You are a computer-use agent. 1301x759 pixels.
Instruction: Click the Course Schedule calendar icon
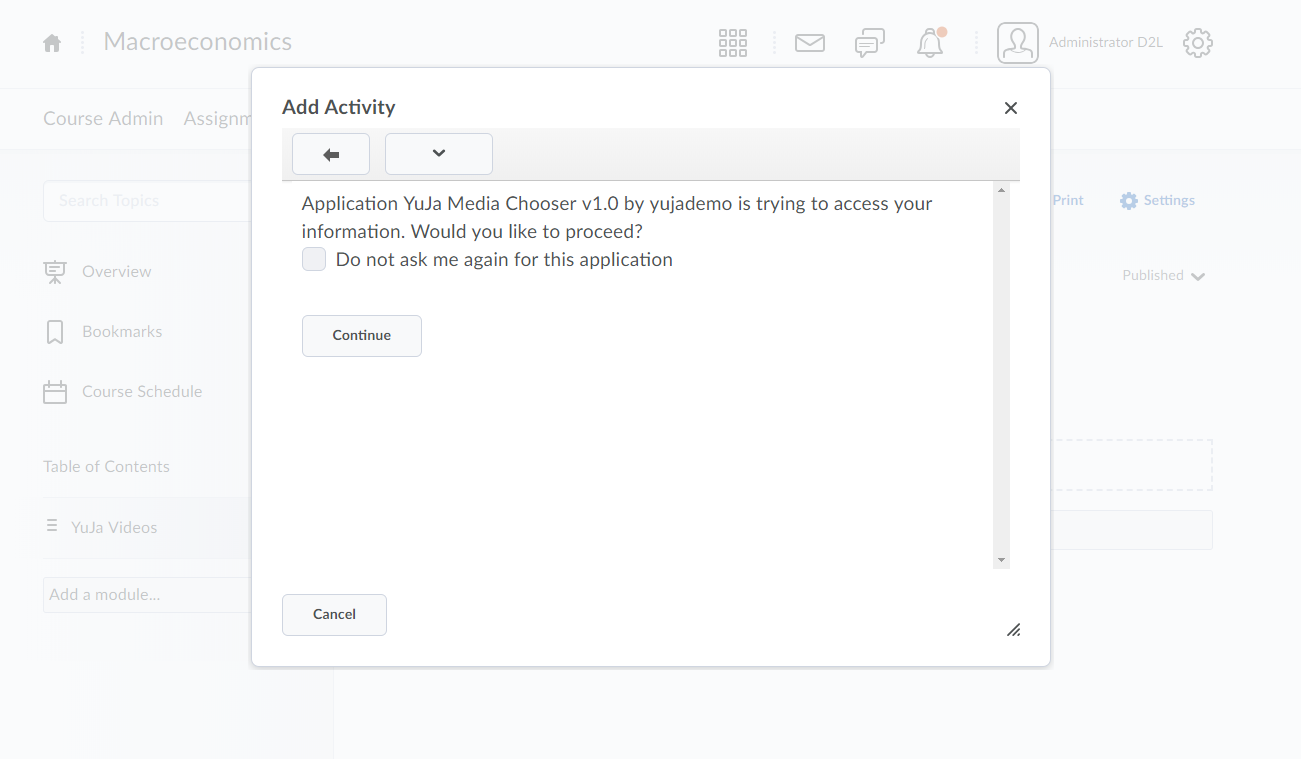pyautogui.click(x=55, y=392)
